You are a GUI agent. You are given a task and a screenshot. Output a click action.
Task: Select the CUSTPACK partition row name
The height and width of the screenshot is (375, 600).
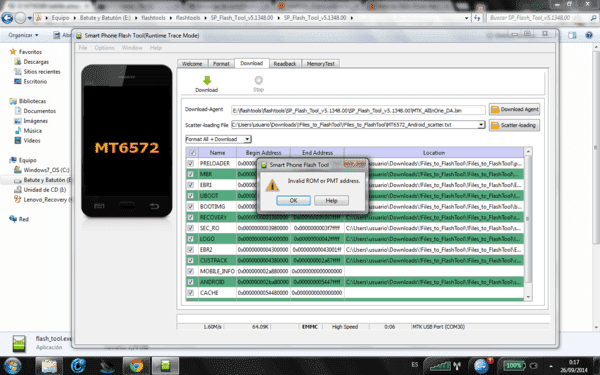coord(214,260)
